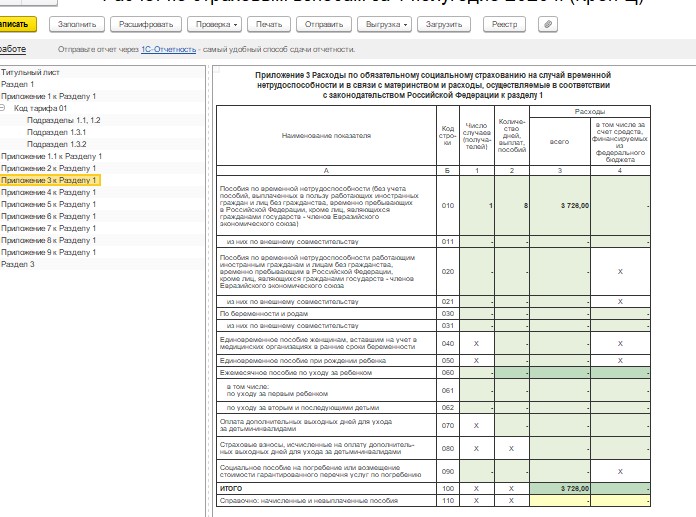Select Подраздел 1.3.2 tree item
The width and height of the screenshot is (696, 517).
pos(56,144)
